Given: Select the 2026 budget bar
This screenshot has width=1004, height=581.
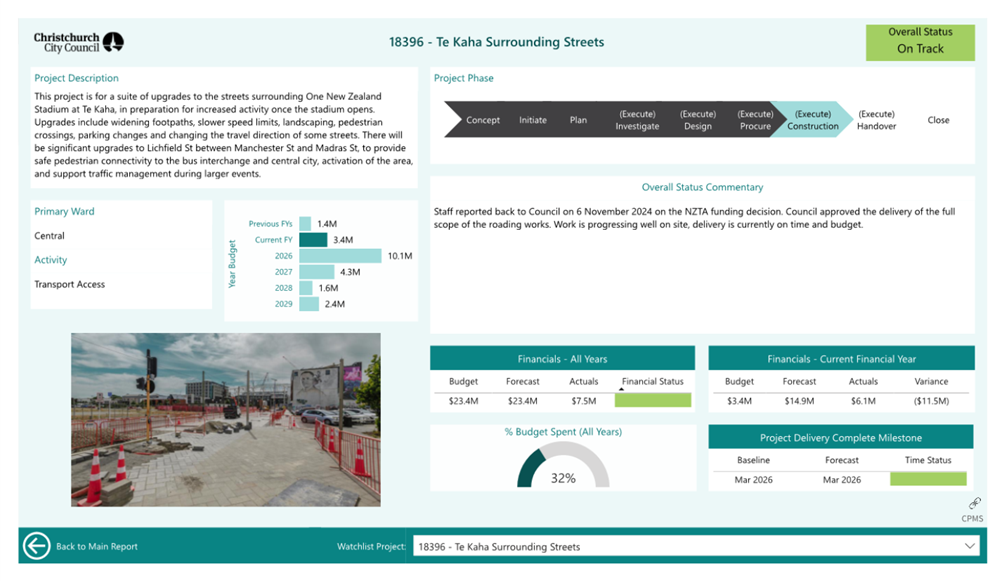Looking at the screenshot, I should (x=340, y=256).
